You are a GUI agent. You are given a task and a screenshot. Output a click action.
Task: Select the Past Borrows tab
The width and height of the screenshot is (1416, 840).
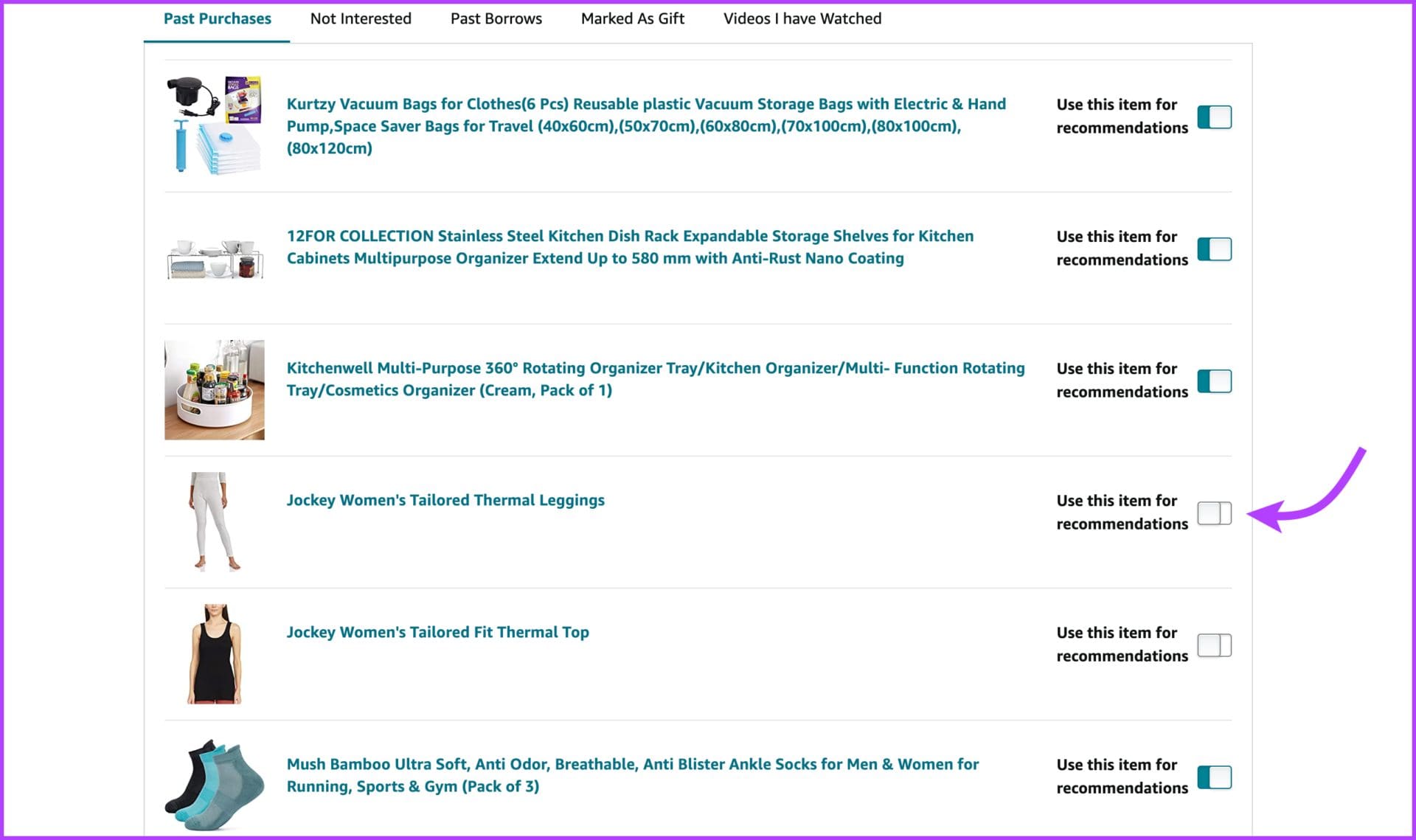click(x=496, y=19)
